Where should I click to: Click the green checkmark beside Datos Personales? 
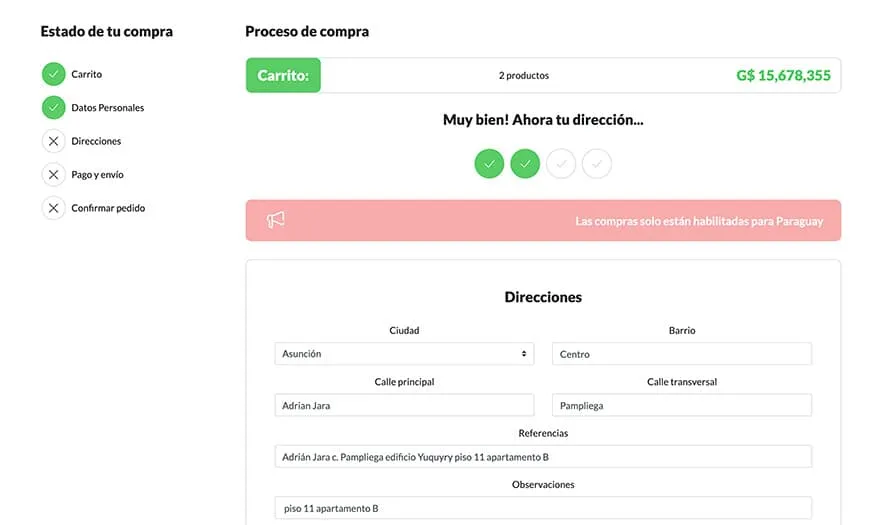coord(53,107)
